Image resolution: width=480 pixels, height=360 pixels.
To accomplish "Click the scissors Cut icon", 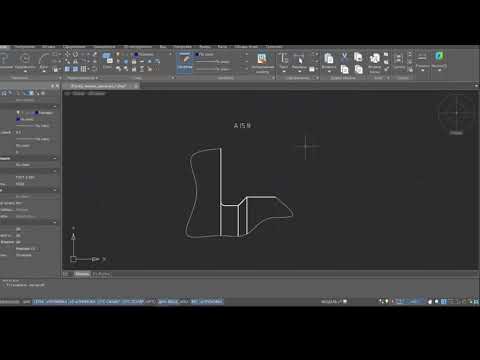I will coord(344,56).
